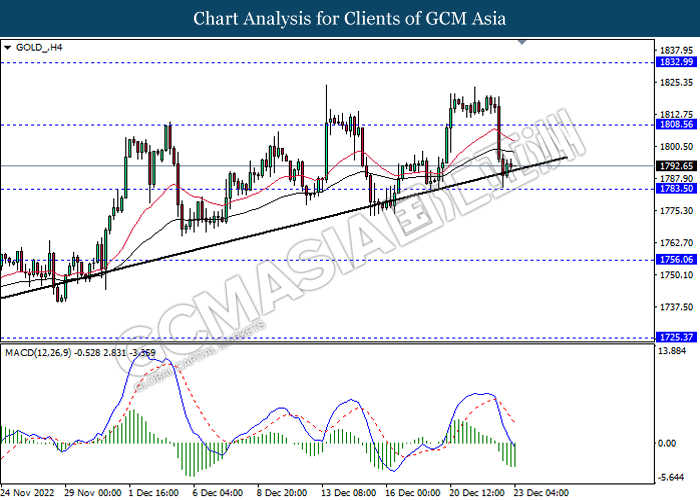The width and height of the screenshot is (700, 500).
Task: Click the 1750.10 price axis value
Action: (676, 275)
